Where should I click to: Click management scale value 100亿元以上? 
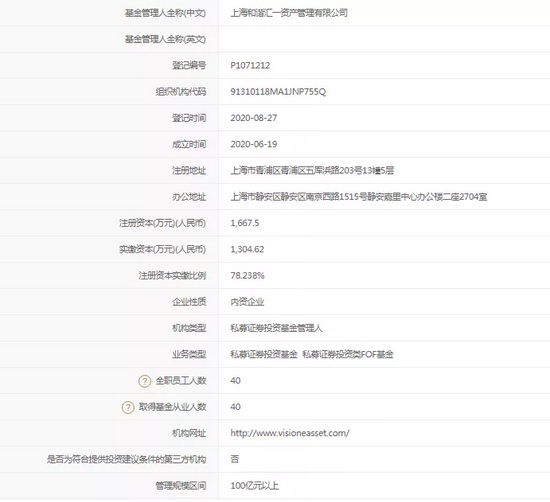[x=255, y=486]
